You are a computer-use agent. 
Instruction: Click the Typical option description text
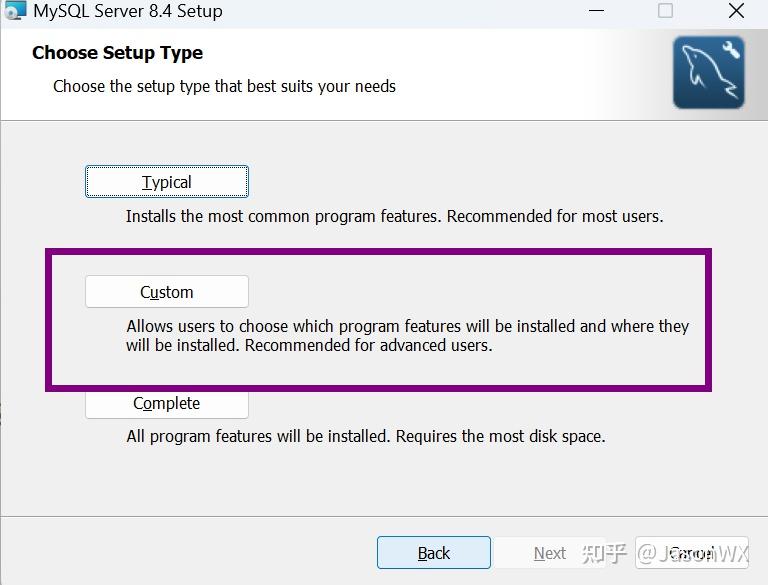point(394,216)
